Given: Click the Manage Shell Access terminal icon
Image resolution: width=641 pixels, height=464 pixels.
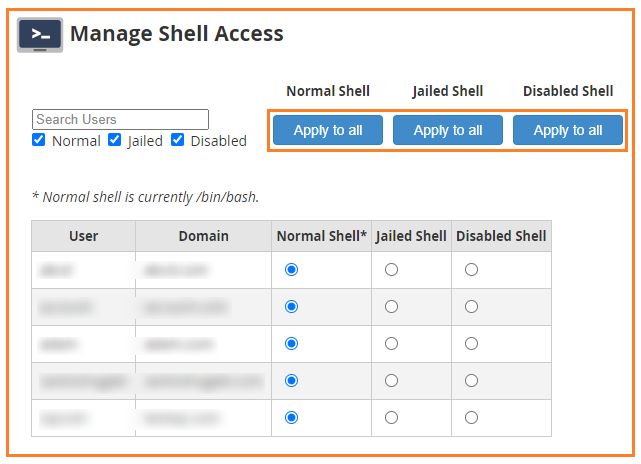Looking at the screenshot, I should tap(40, 35).
